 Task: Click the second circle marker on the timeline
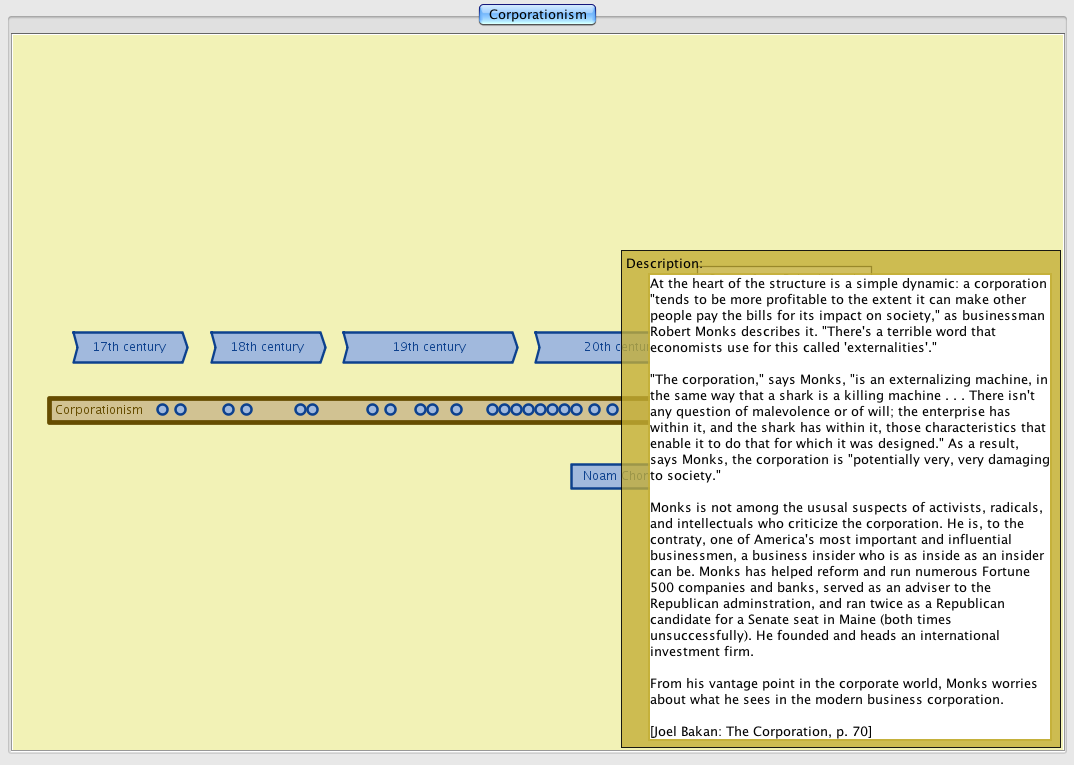pyautogui.click(x=181, y=410)
